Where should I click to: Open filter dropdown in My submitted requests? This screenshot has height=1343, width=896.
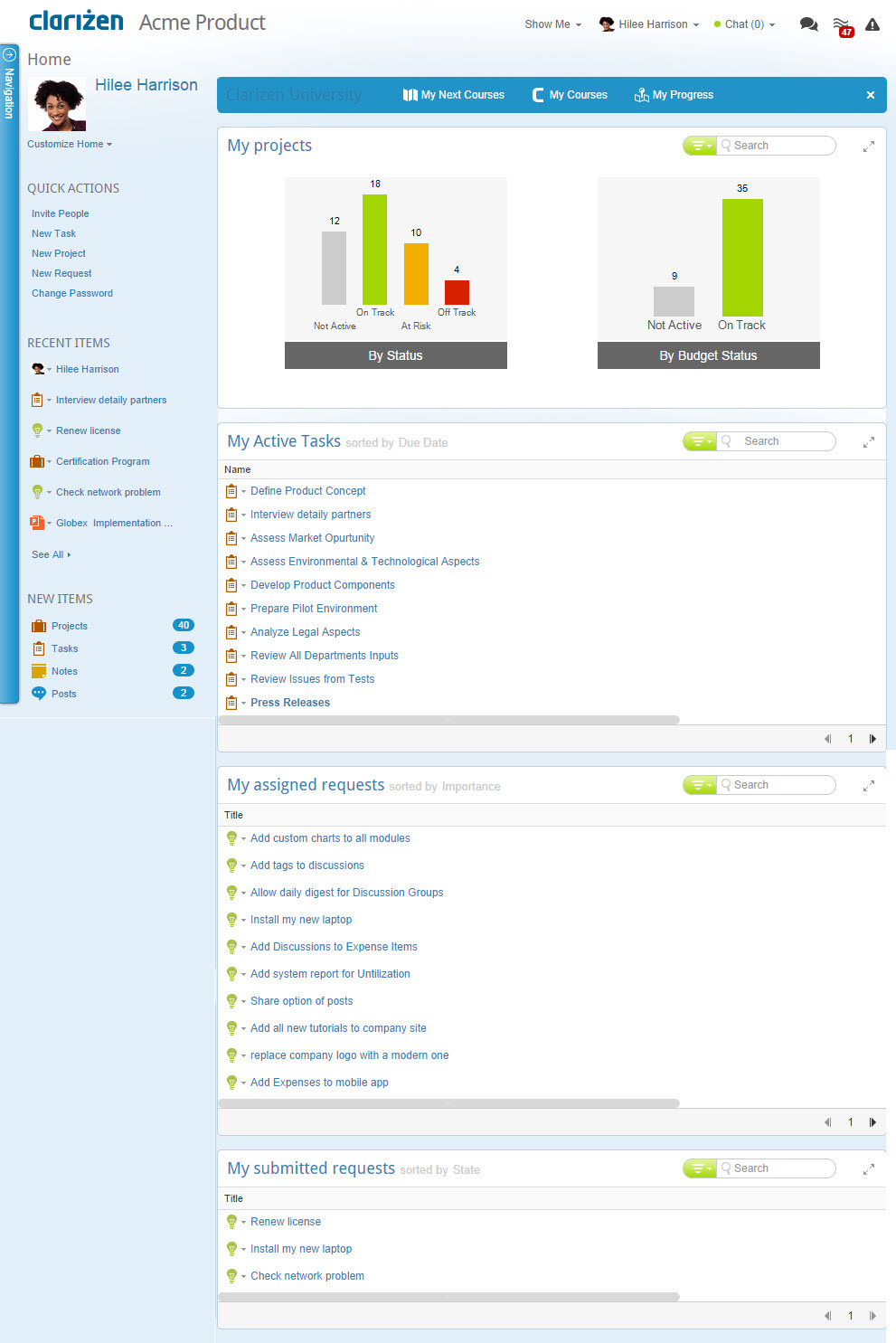pyautogui.click(x=700, y=1168)
